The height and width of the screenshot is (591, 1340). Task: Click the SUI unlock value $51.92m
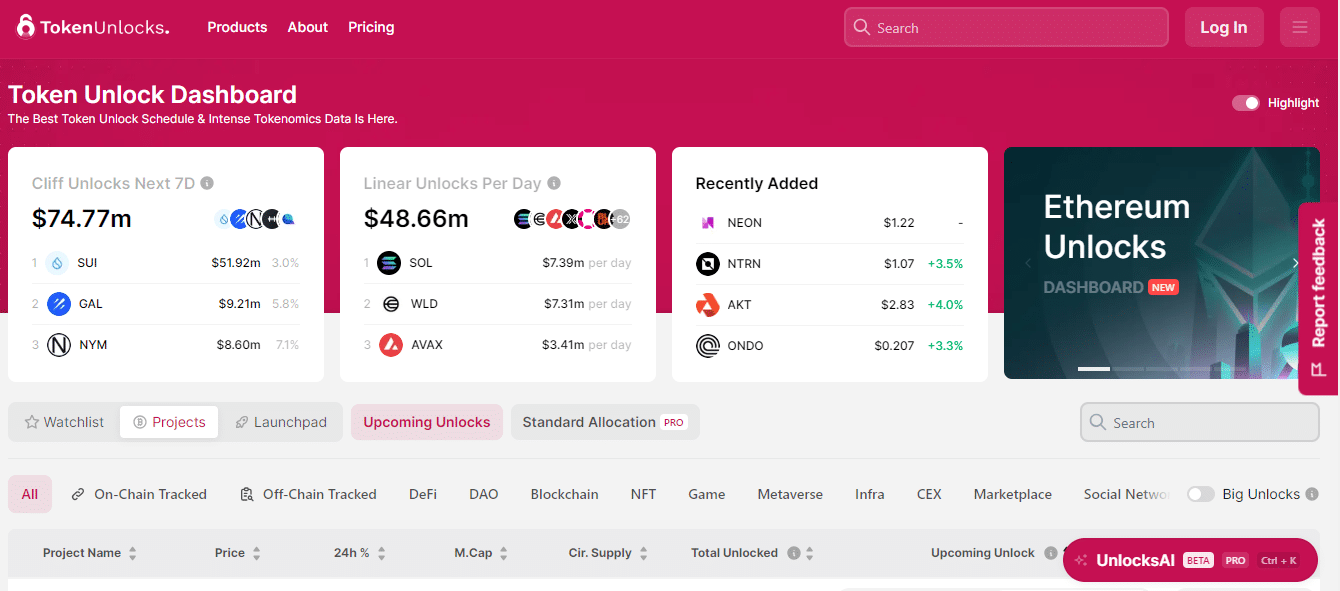click(x=236, y=263)
